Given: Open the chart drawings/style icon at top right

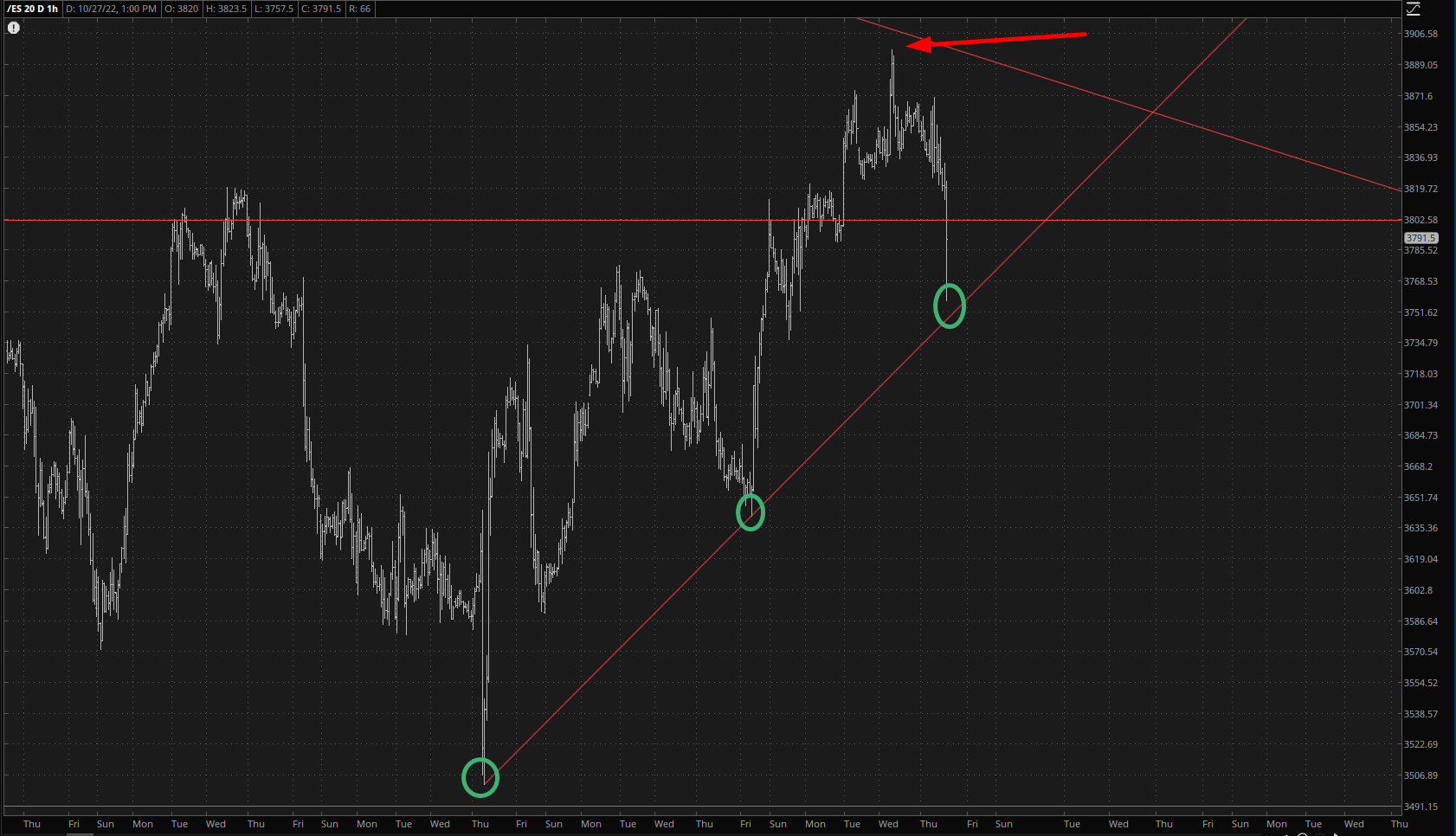Looking at the screenshot, I should (x=1413, y=9).
